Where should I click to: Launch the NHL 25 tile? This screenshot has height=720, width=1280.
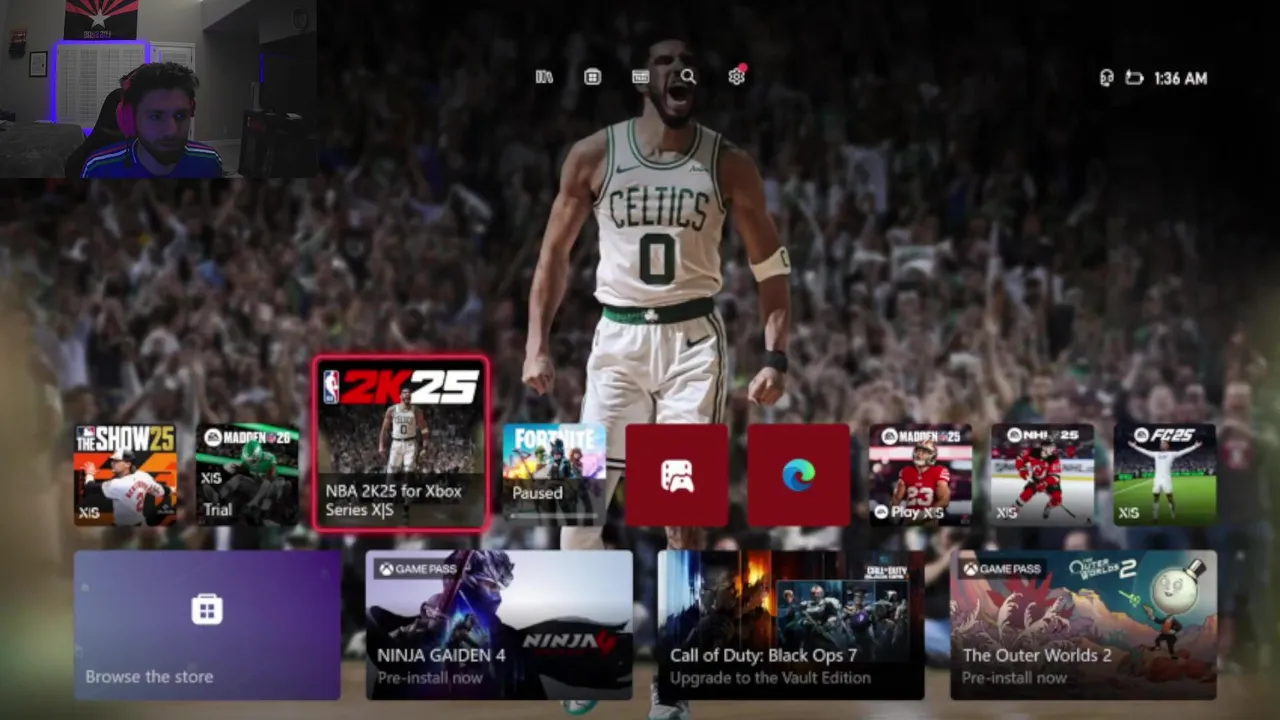pyautogui.click(x=1042, y=475)
